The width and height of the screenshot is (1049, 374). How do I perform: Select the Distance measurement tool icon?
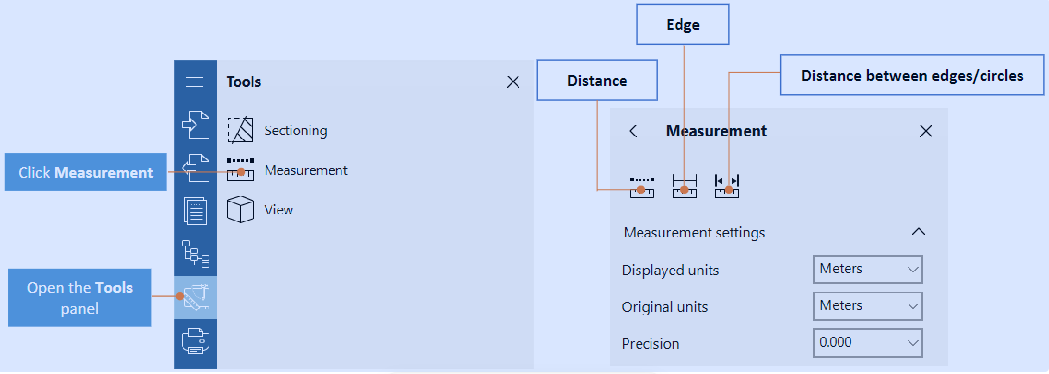coord(642,187)
